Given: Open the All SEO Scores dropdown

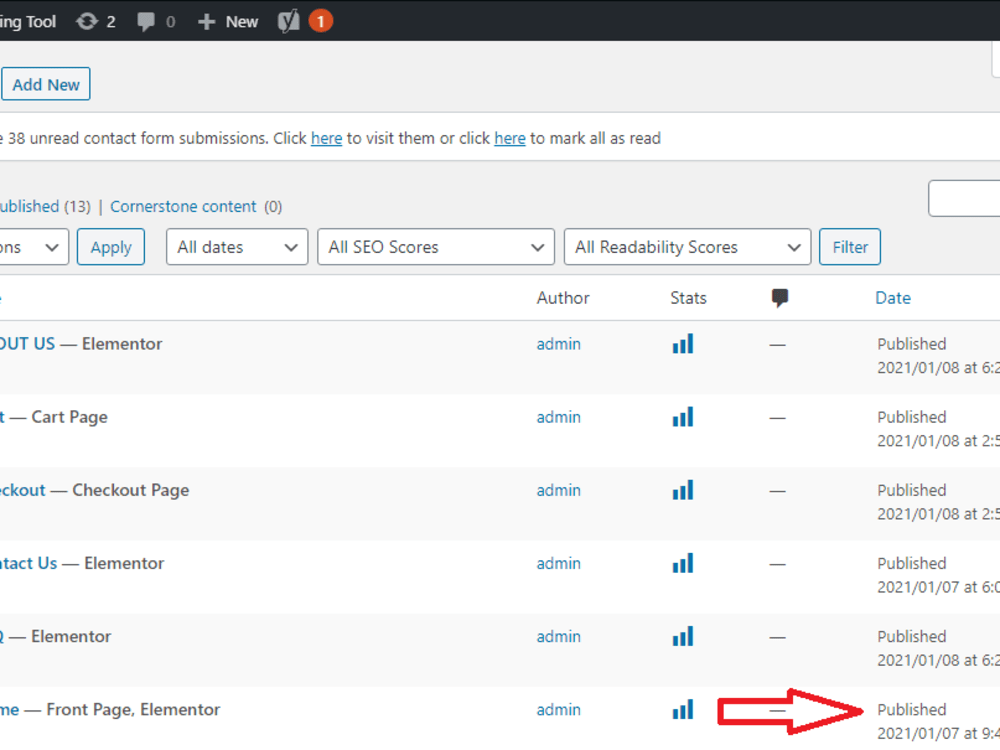Looking at the screenshot, I should [x=436, y=247].
